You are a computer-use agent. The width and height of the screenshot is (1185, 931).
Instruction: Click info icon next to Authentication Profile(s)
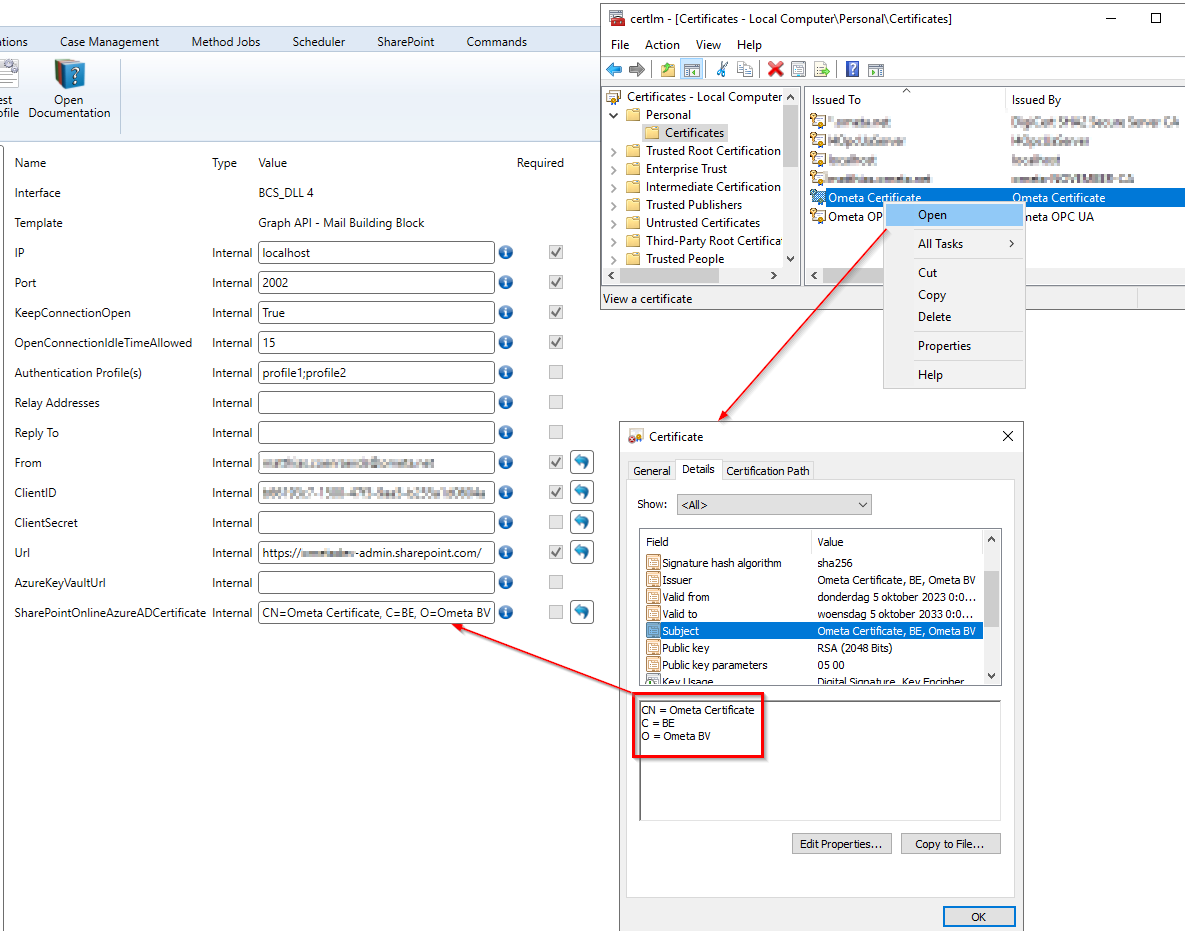click(x=506, y=372)
